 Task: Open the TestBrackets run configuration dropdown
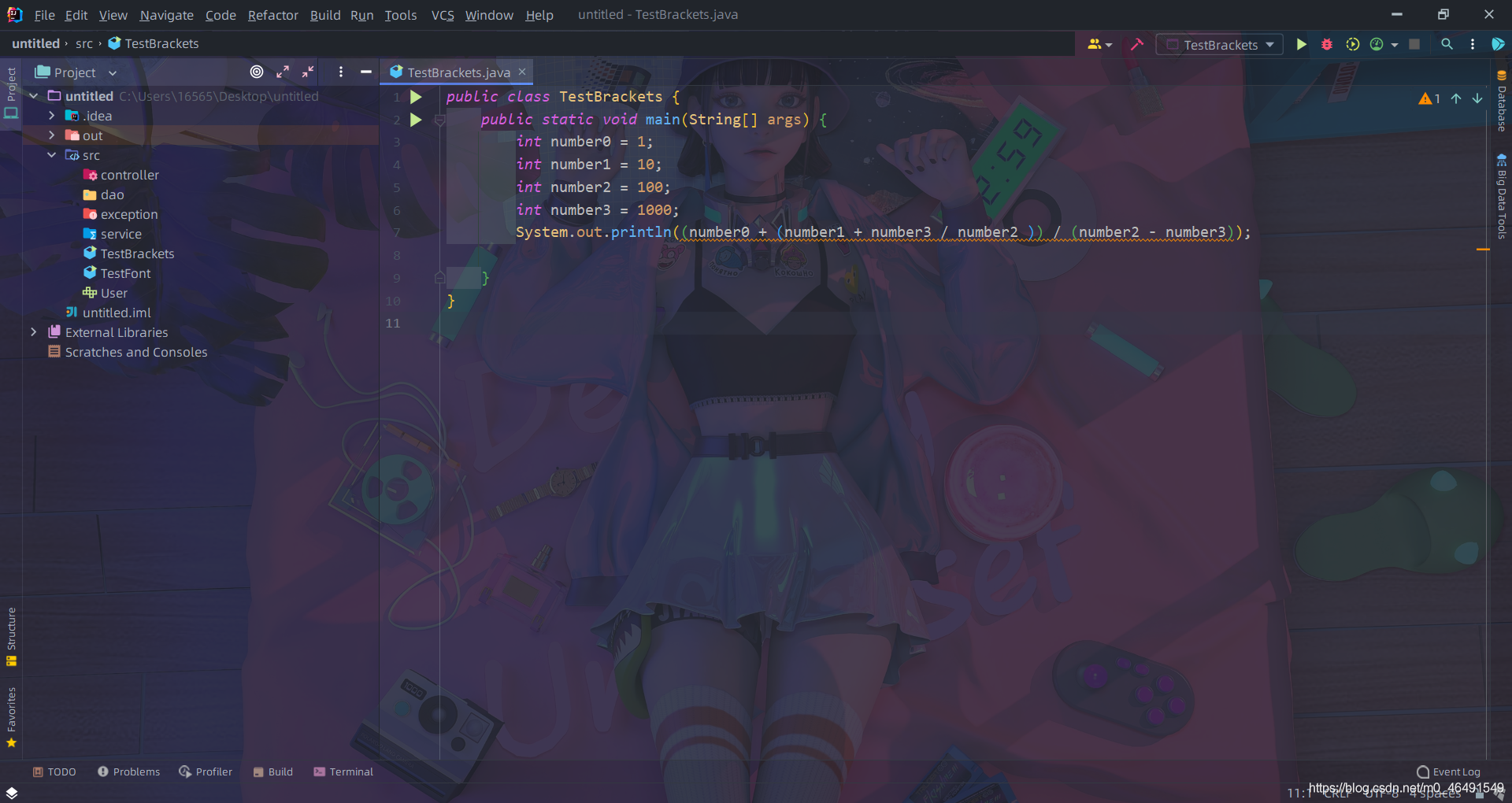coord(1220,45)
